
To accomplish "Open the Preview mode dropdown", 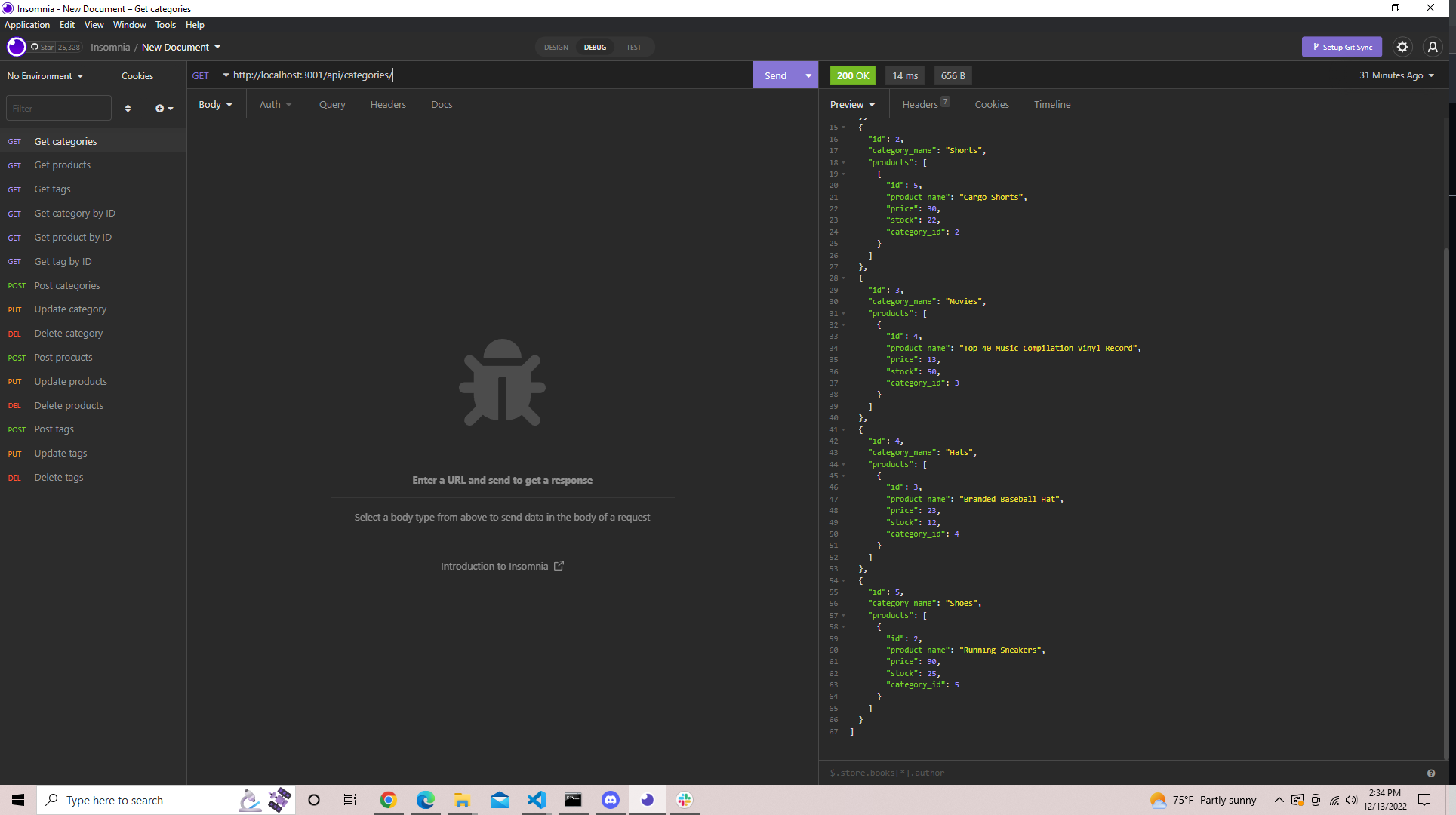I will [853, 104].
